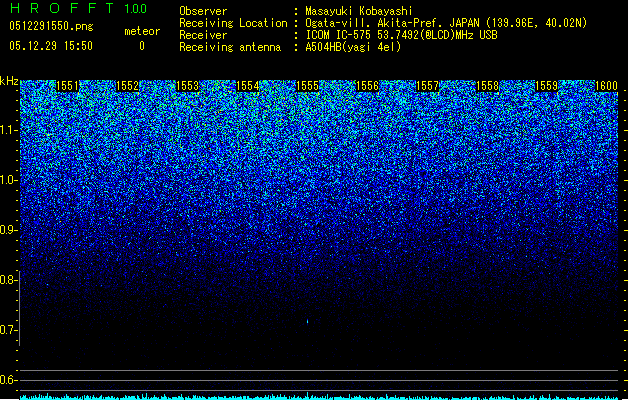629x400 pixels.
Task: Click the 1600 time marker
Action: [607, 86]
